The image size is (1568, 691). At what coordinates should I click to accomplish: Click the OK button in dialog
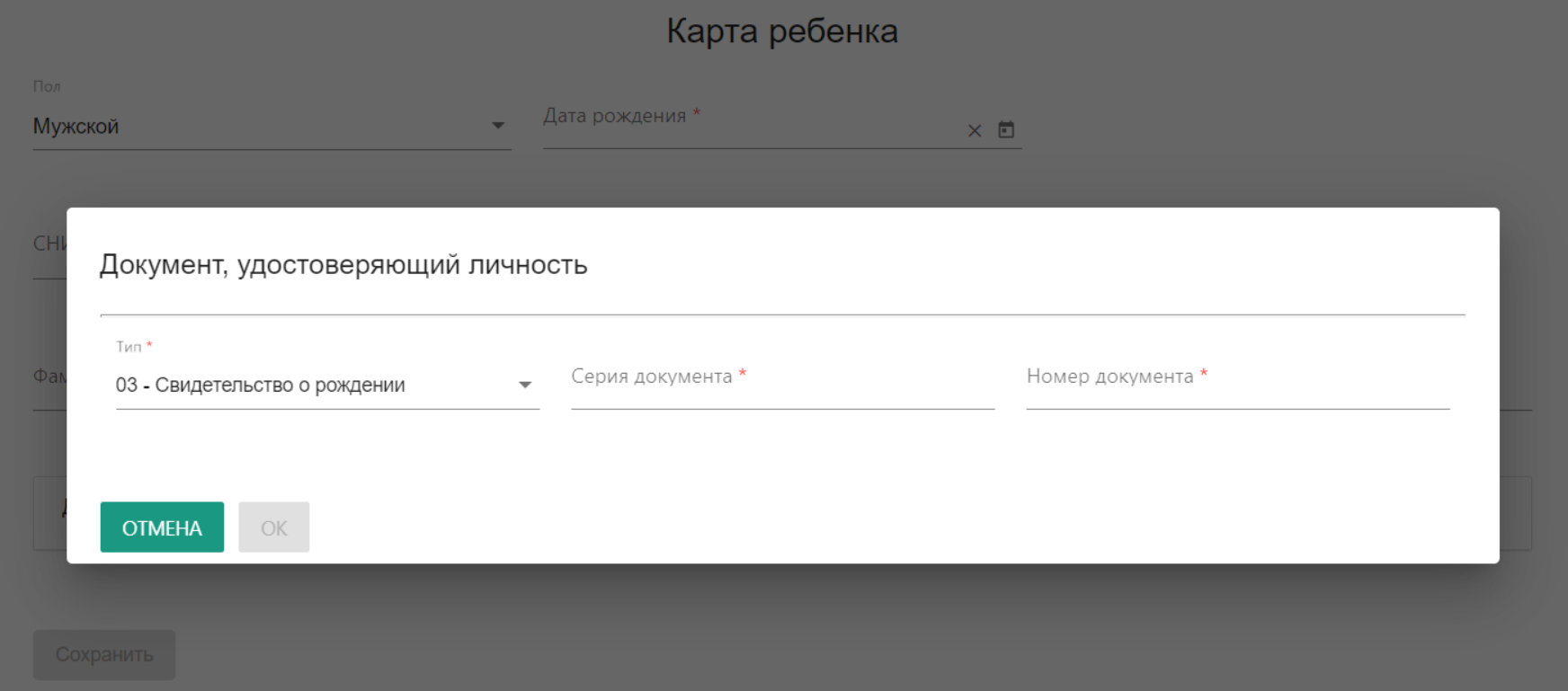coord(274,527)
